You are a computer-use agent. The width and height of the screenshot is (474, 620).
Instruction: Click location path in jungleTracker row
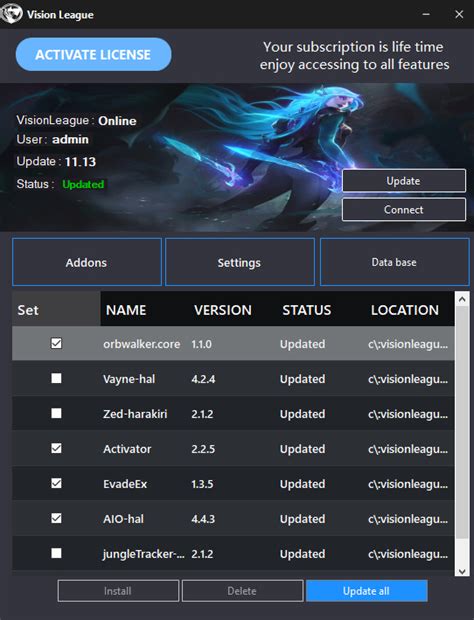[408, 554]
